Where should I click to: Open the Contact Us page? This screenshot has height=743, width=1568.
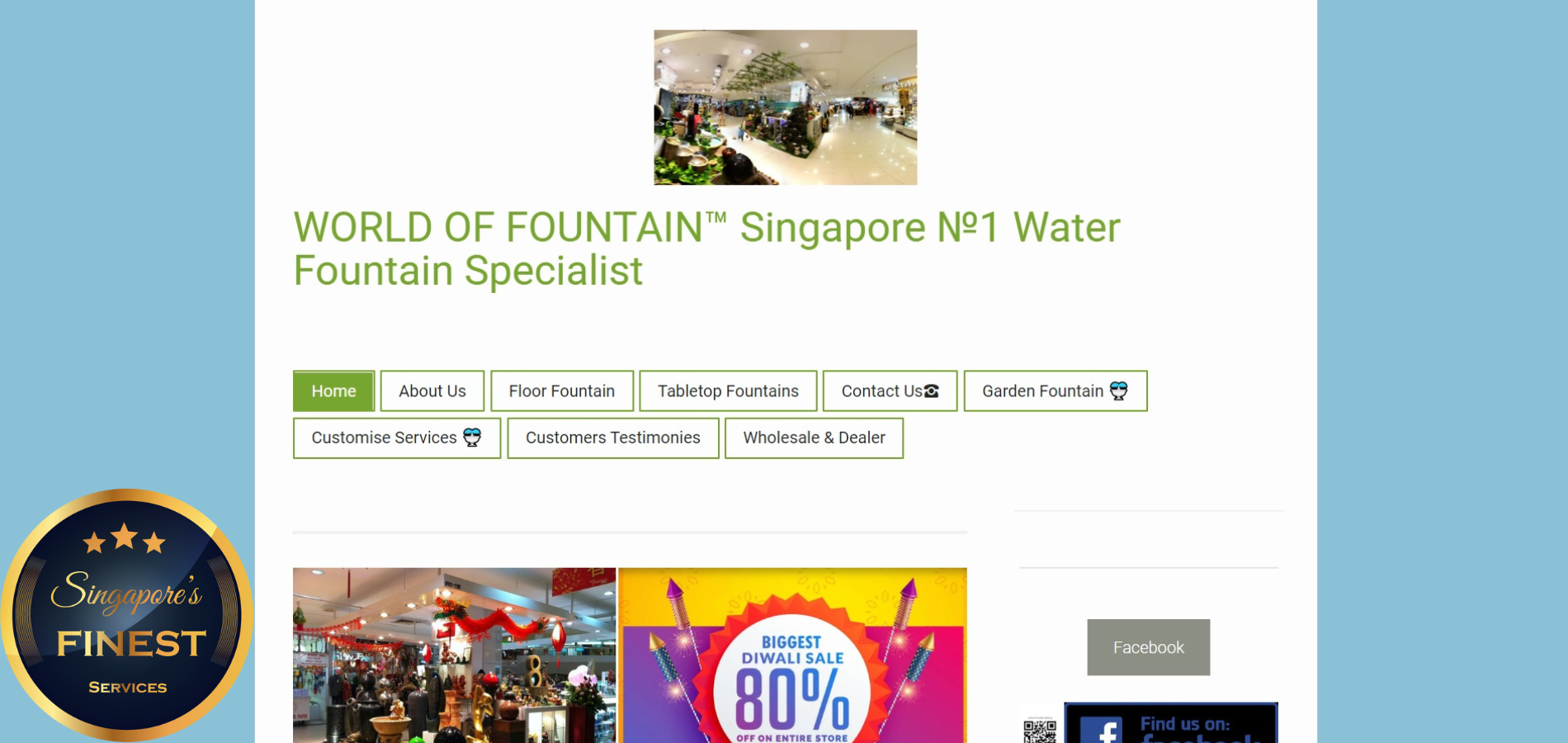[x=890, y=391]
